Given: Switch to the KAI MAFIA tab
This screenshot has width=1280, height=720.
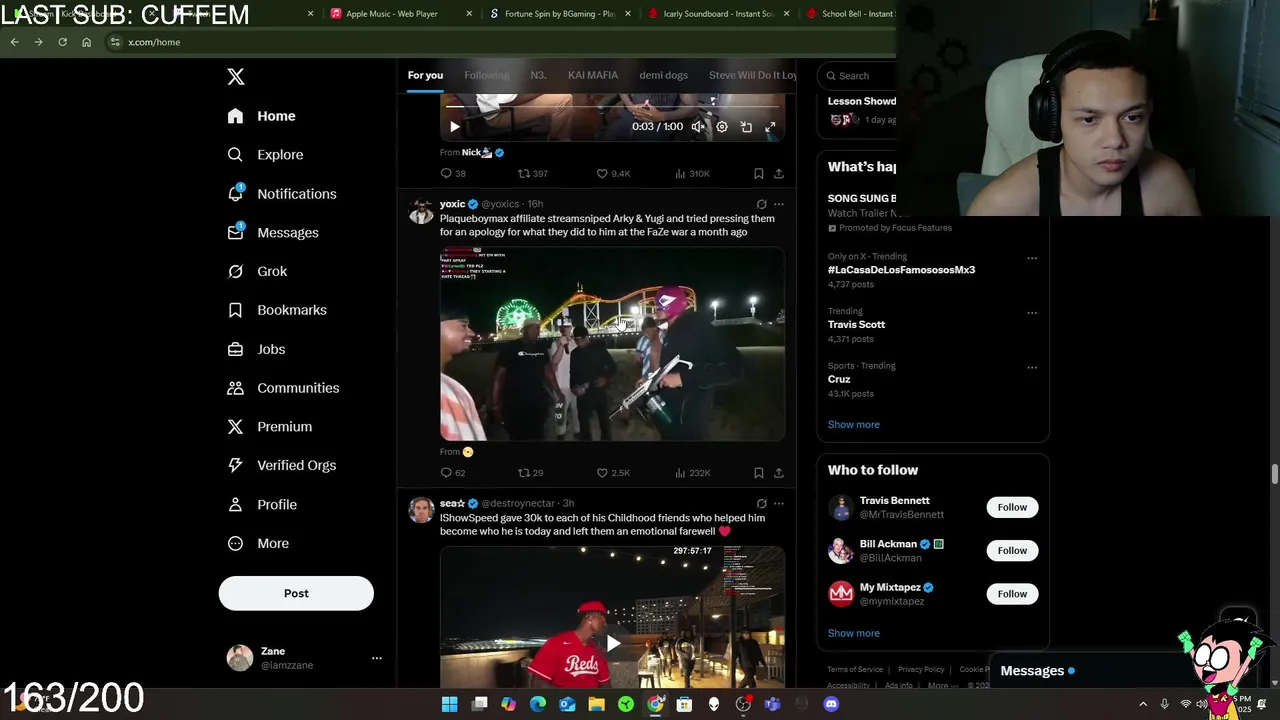Looking at the screenshot, I should (593, 76).
